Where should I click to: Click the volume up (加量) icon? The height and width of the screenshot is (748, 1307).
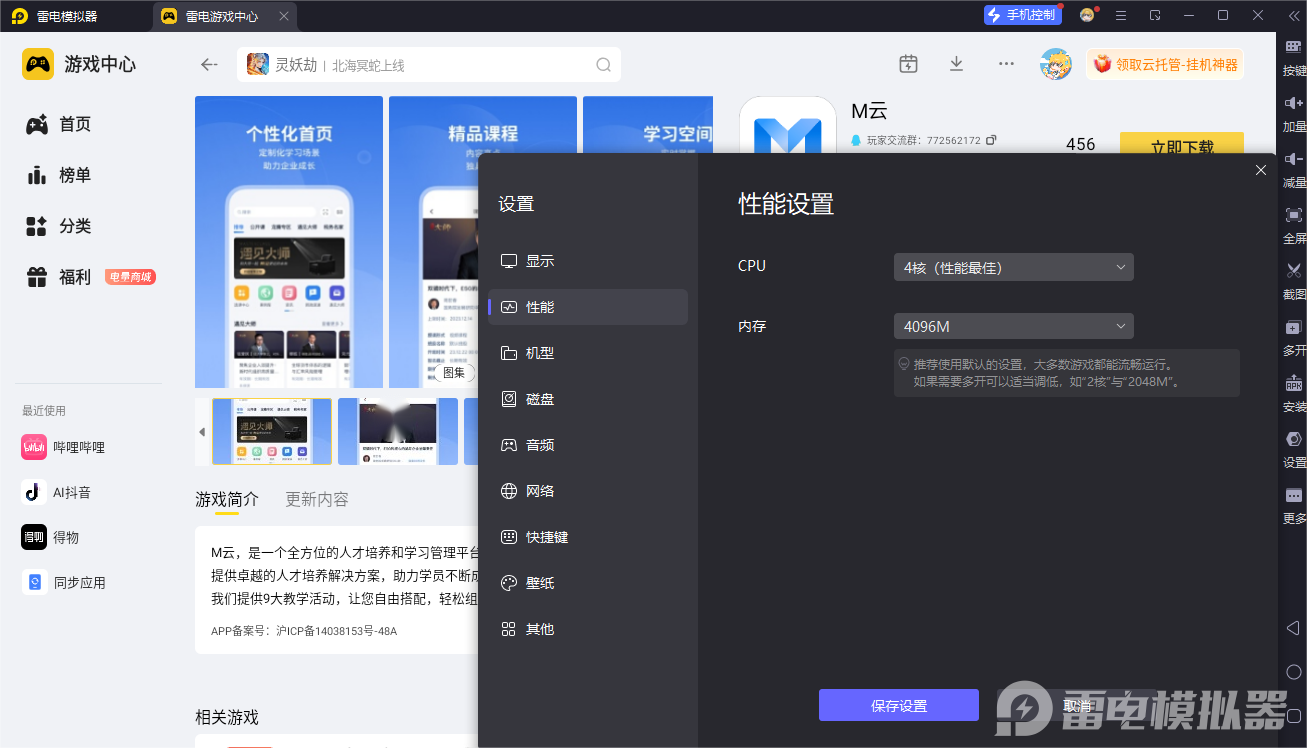1293,104
